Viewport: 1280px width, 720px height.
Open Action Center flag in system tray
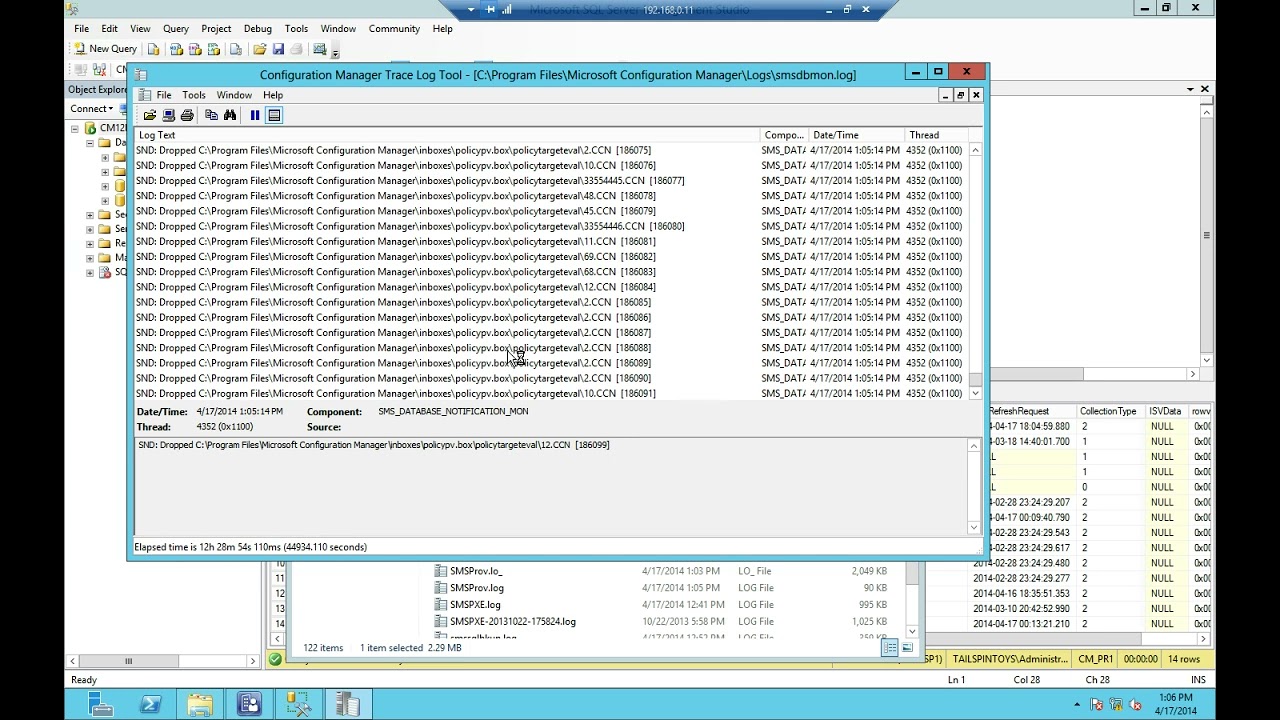click(x=1097, y=705)
